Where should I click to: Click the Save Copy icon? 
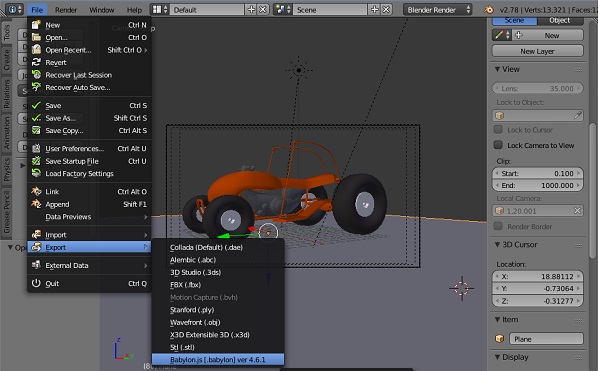[36, 130]
